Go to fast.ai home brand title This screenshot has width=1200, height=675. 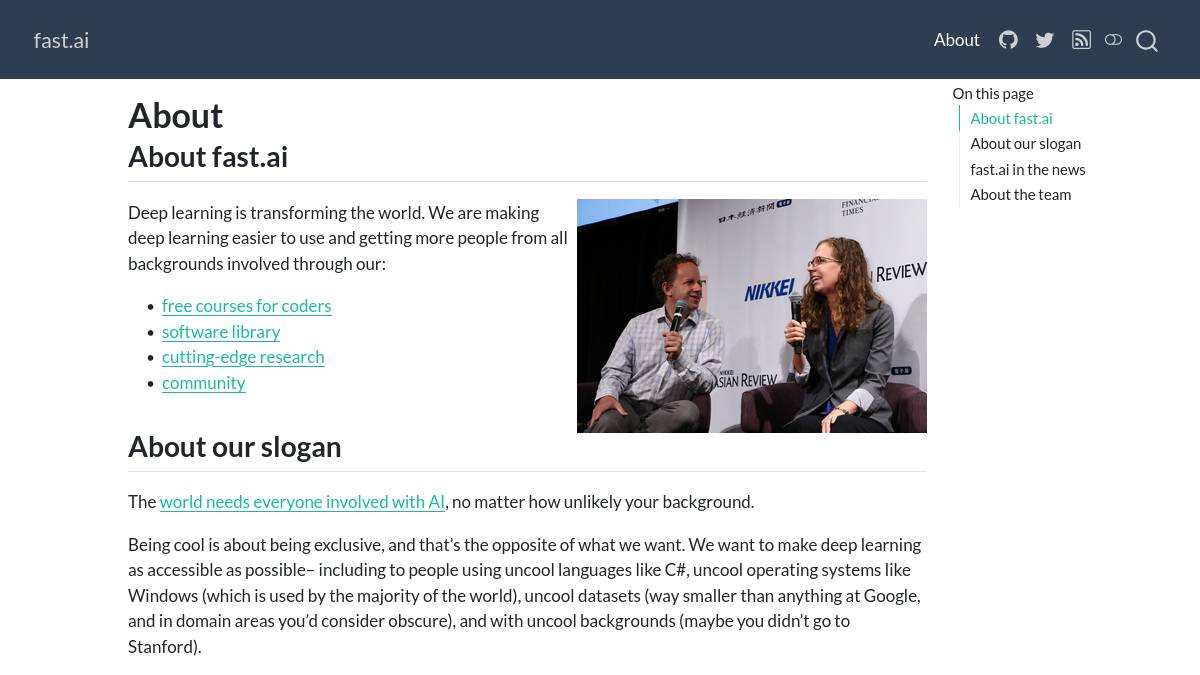tap(61, 40)
